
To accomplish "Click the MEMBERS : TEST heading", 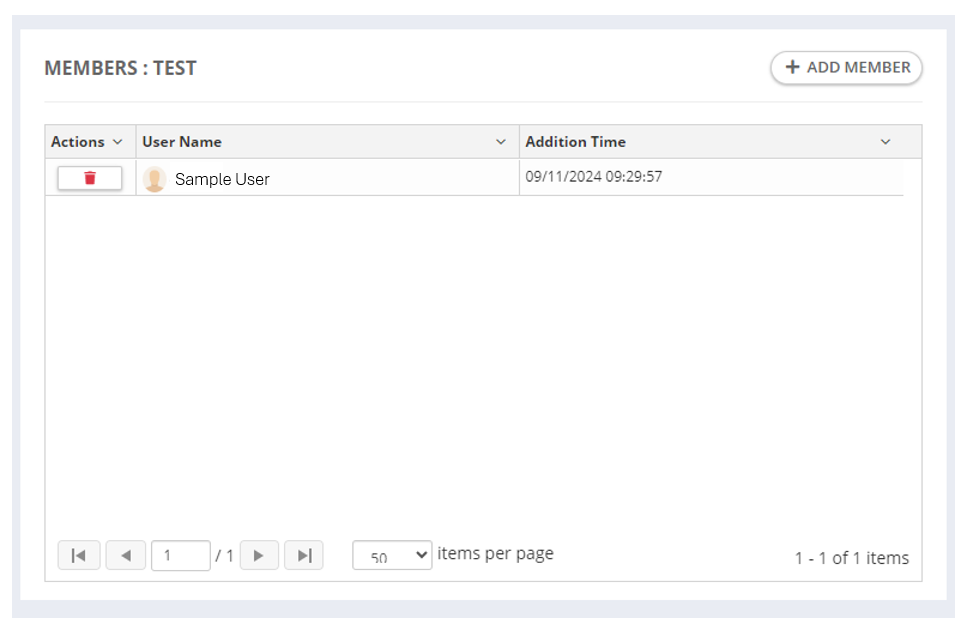I will [x=121, y=68].
